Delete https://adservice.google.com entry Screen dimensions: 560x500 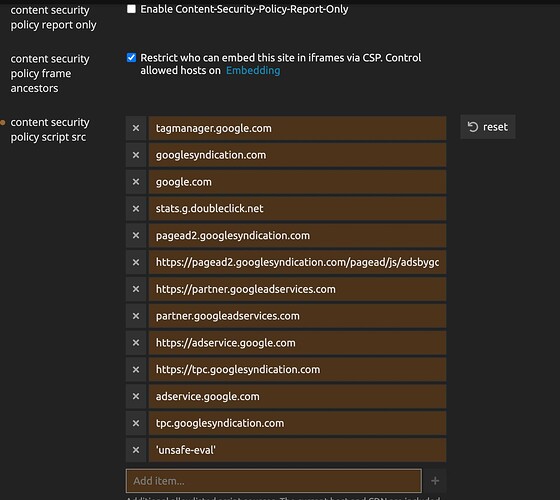point(136,342)
